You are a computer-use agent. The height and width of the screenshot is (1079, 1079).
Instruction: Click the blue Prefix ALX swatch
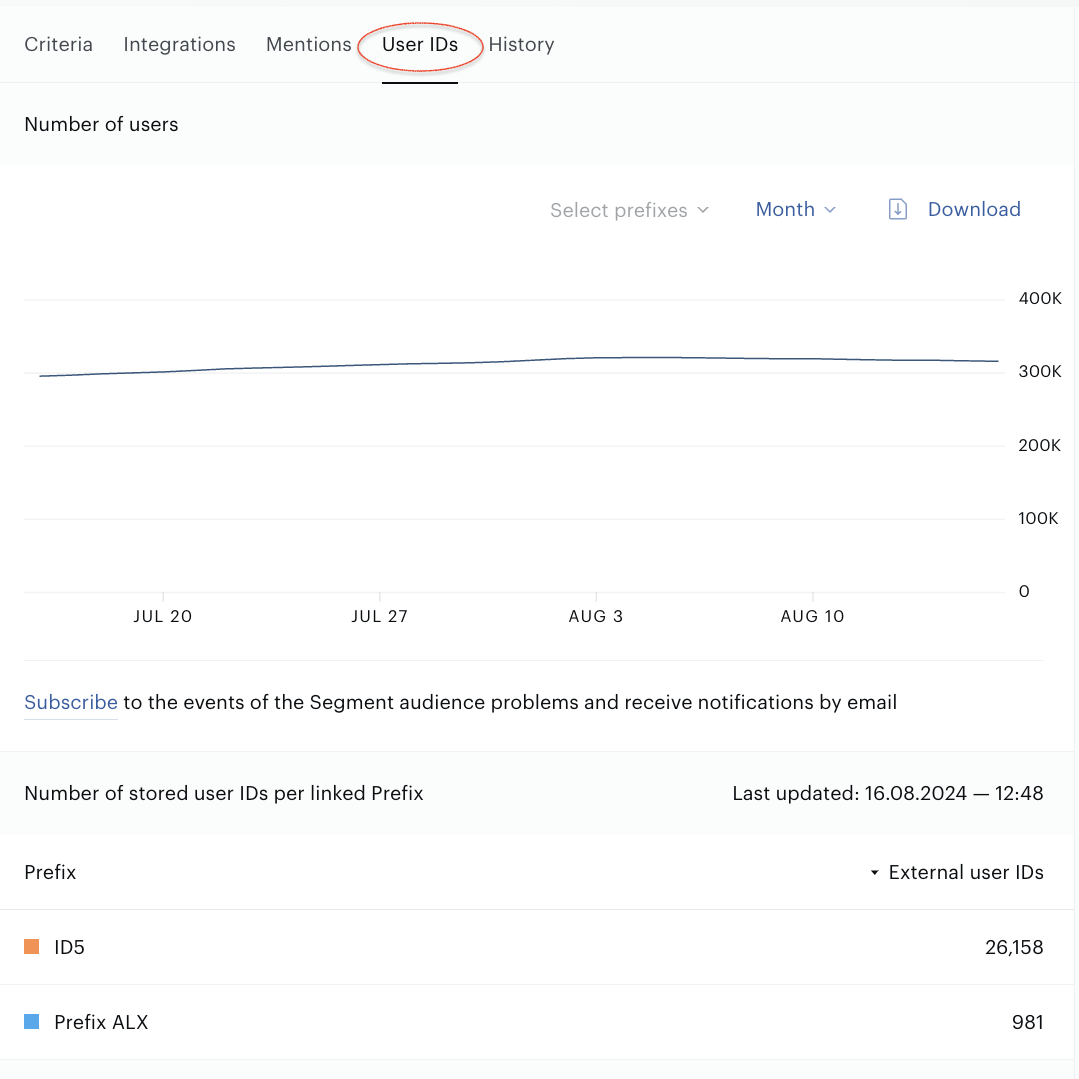(32, 1022)
